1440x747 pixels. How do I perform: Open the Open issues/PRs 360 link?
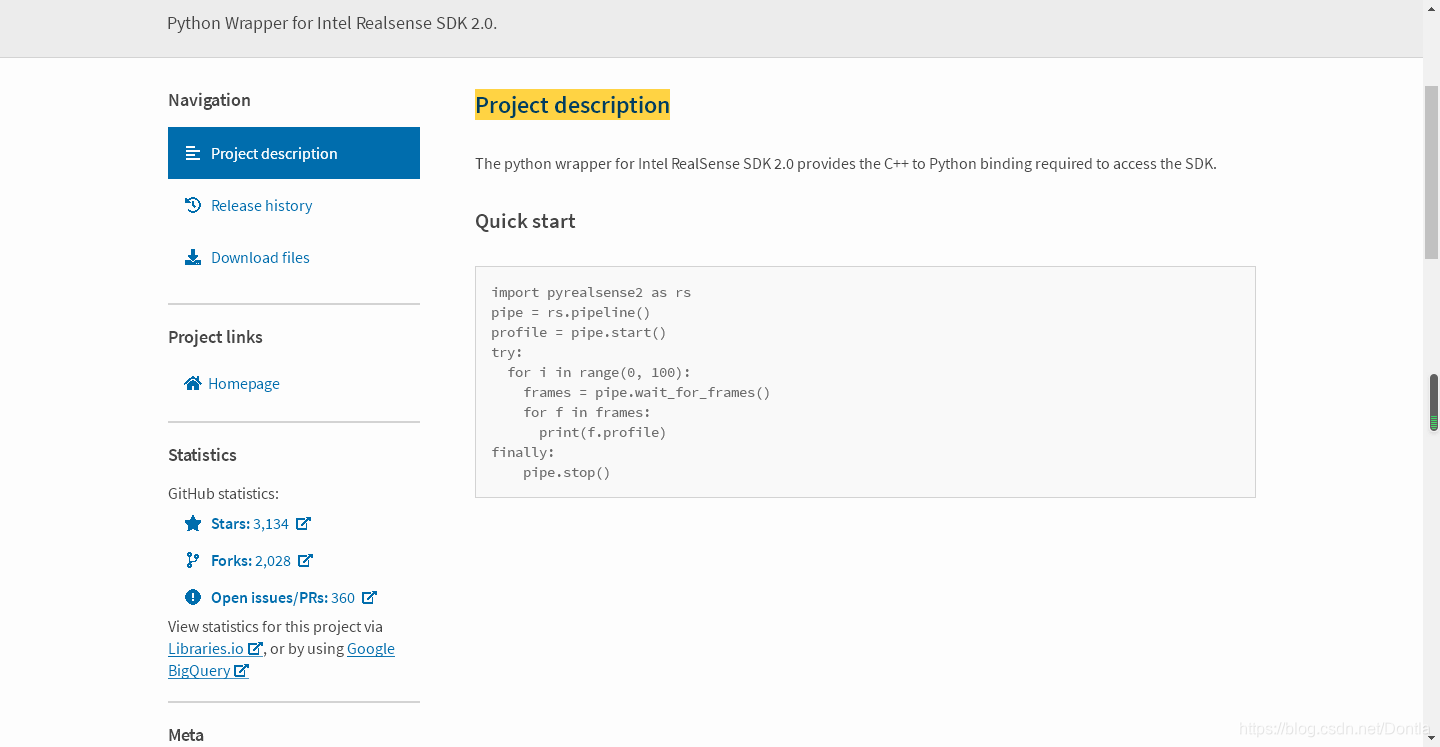[282, 597]
